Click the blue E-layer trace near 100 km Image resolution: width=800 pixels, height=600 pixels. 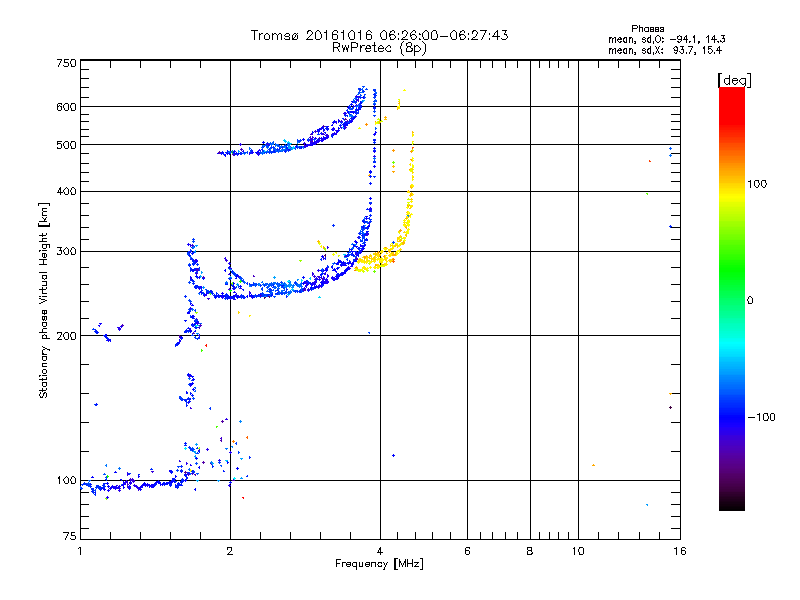click(138, 485)
